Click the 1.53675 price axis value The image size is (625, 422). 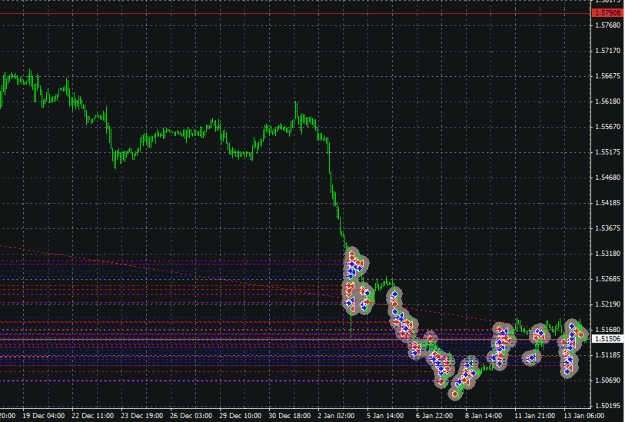point(608,228)
